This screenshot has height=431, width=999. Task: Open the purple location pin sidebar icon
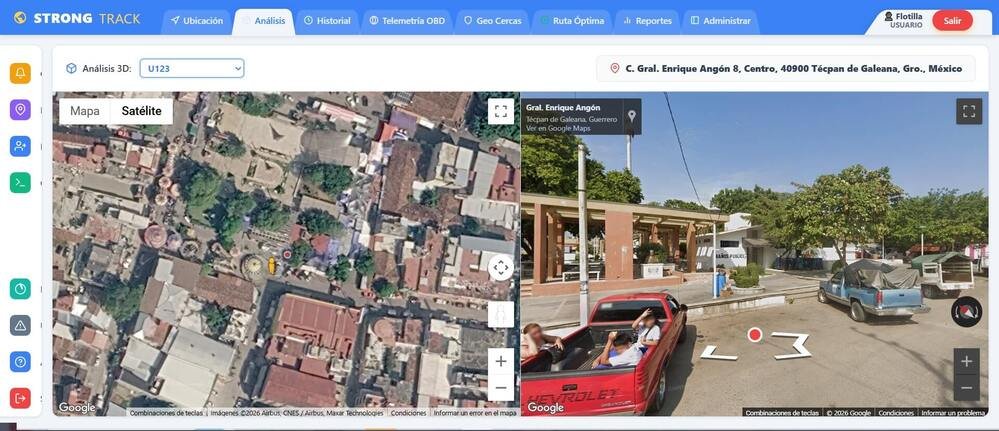pyautogui.click(x=20, y=110)
